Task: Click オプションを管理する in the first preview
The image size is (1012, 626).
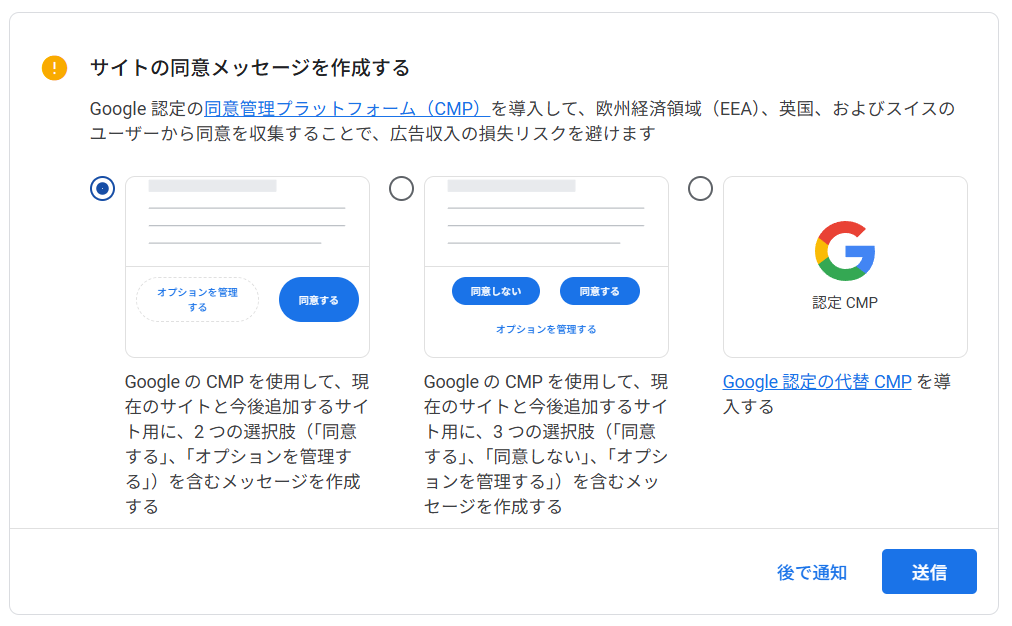Action: pyautogui.click(x=197, y=299)
